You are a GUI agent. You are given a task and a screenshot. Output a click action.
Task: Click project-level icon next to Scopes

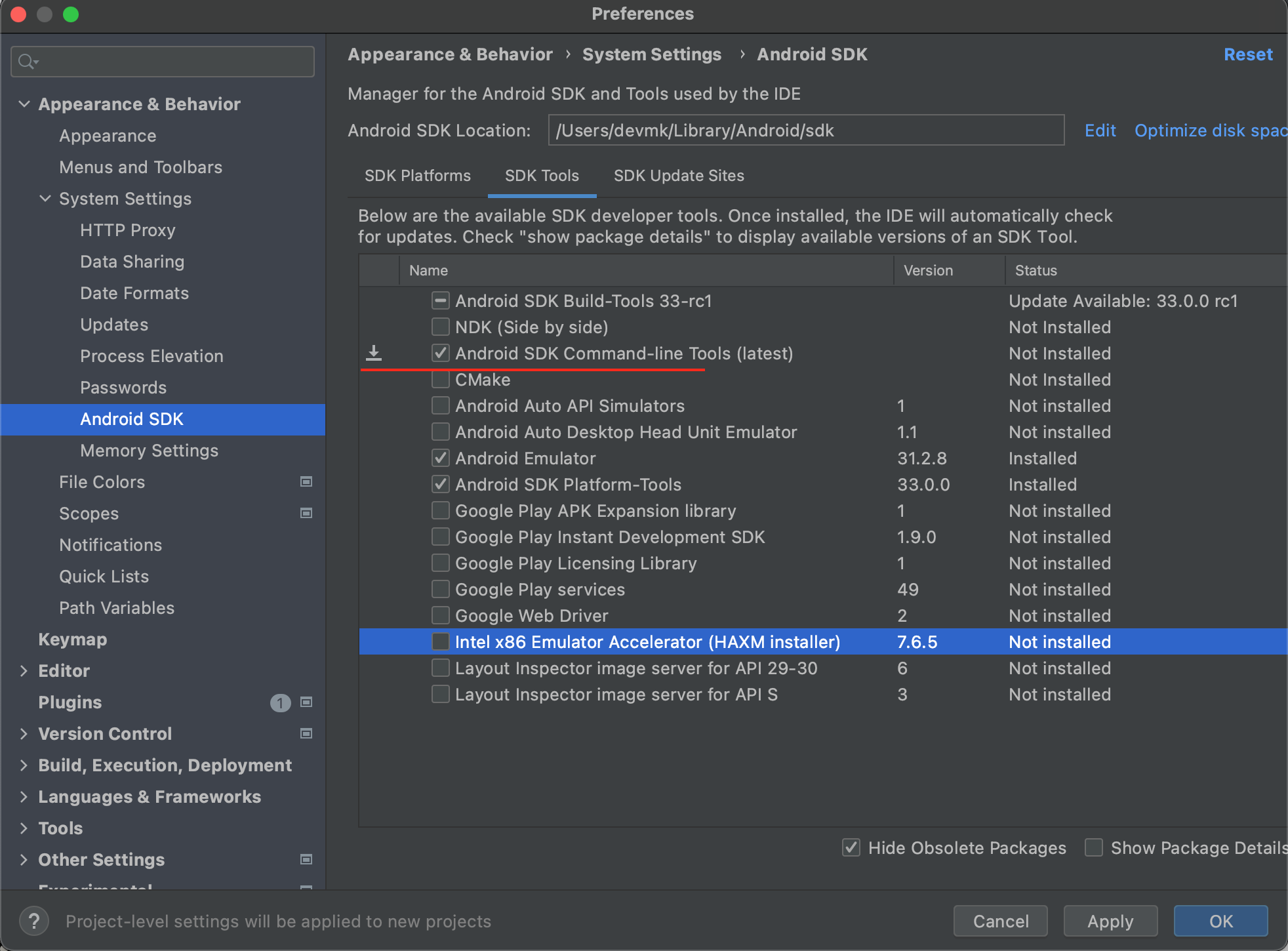[x=306, y=513]
